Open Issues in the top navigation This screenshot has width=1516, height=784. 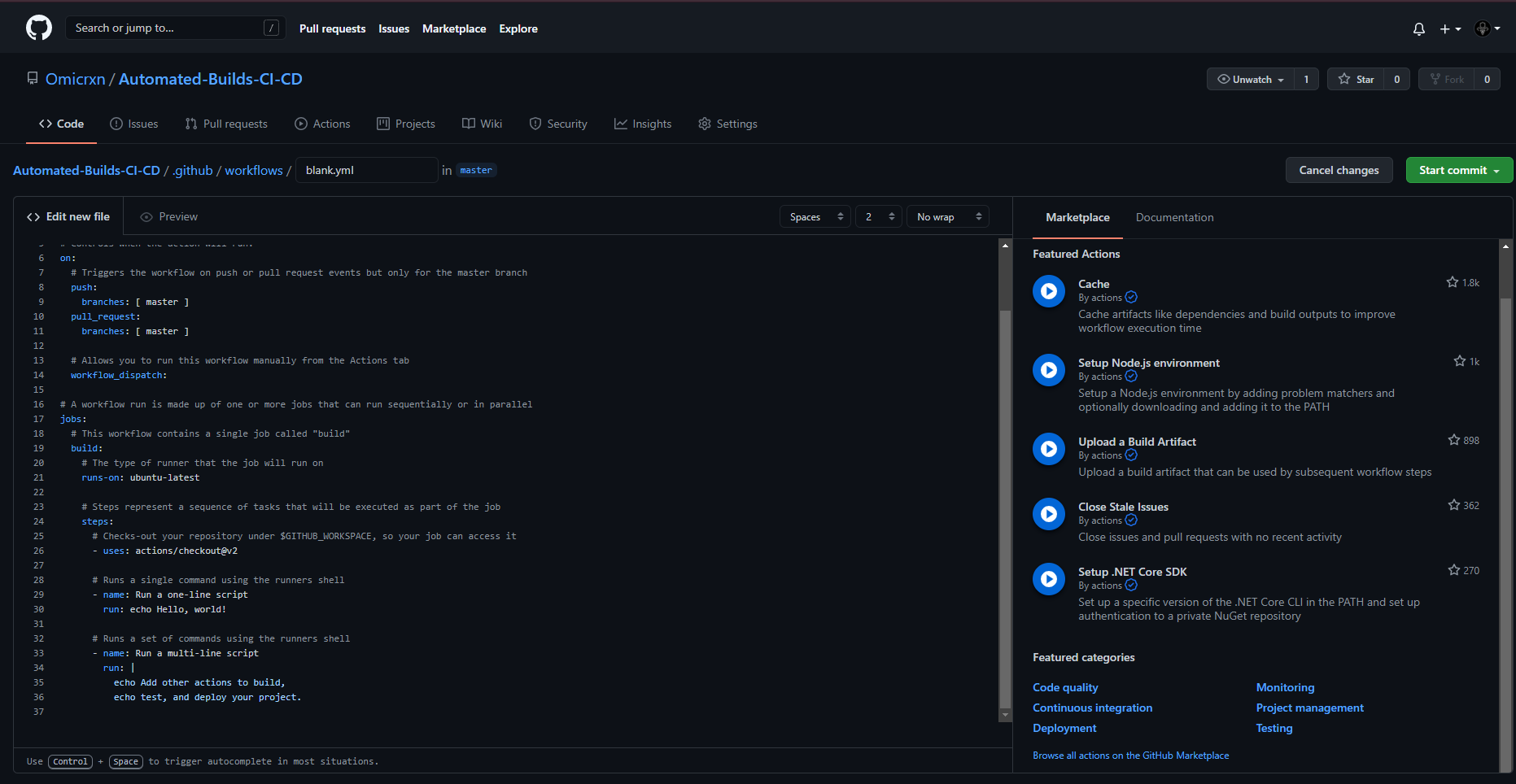(x=394, y=28)
